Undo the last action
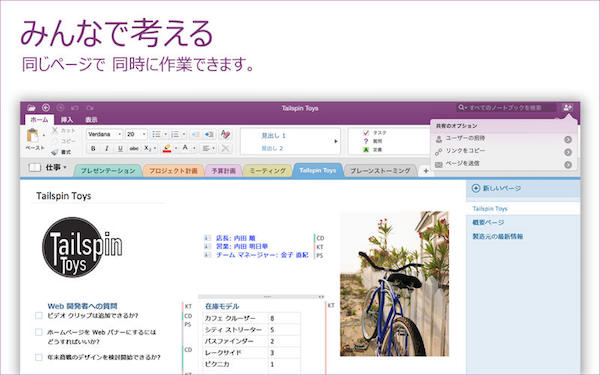 click(75, 108)
